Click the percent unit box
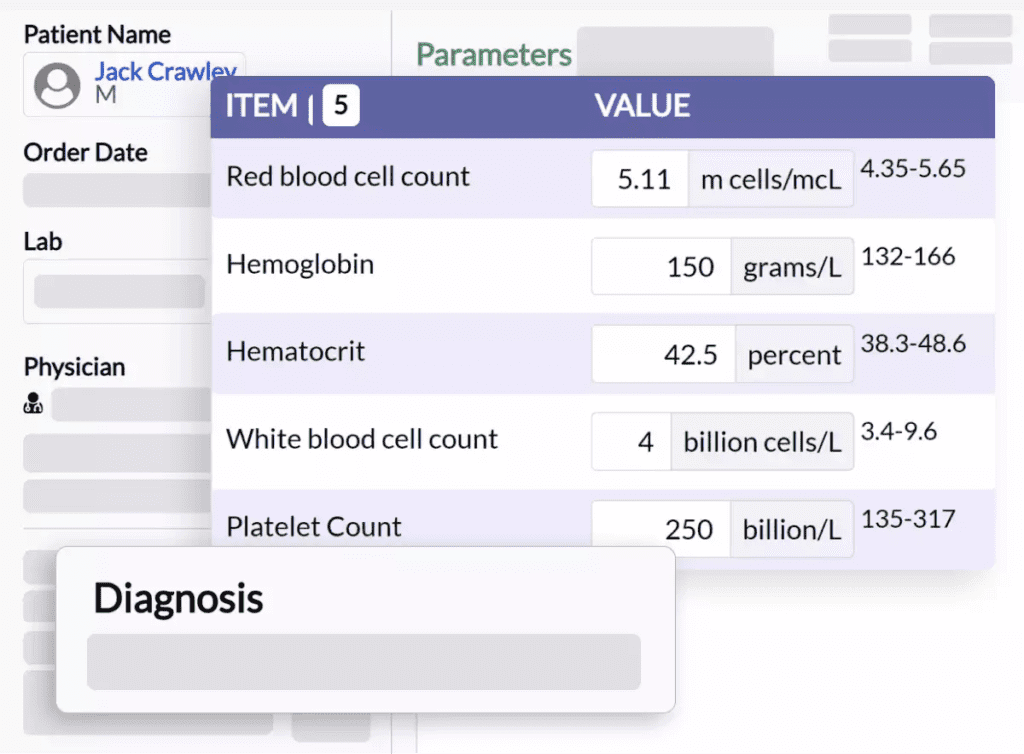 point(795,355)
